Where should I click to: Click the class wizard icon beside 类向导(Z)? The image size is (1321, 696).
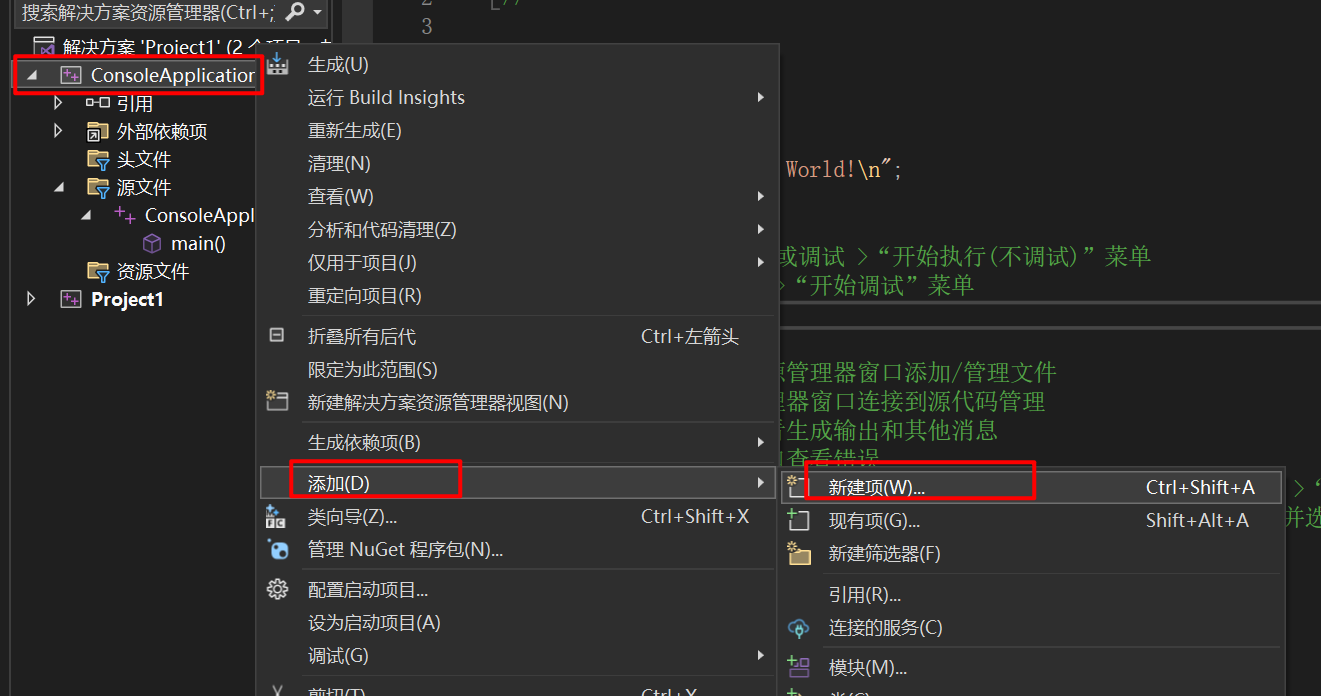coord(276,516)
